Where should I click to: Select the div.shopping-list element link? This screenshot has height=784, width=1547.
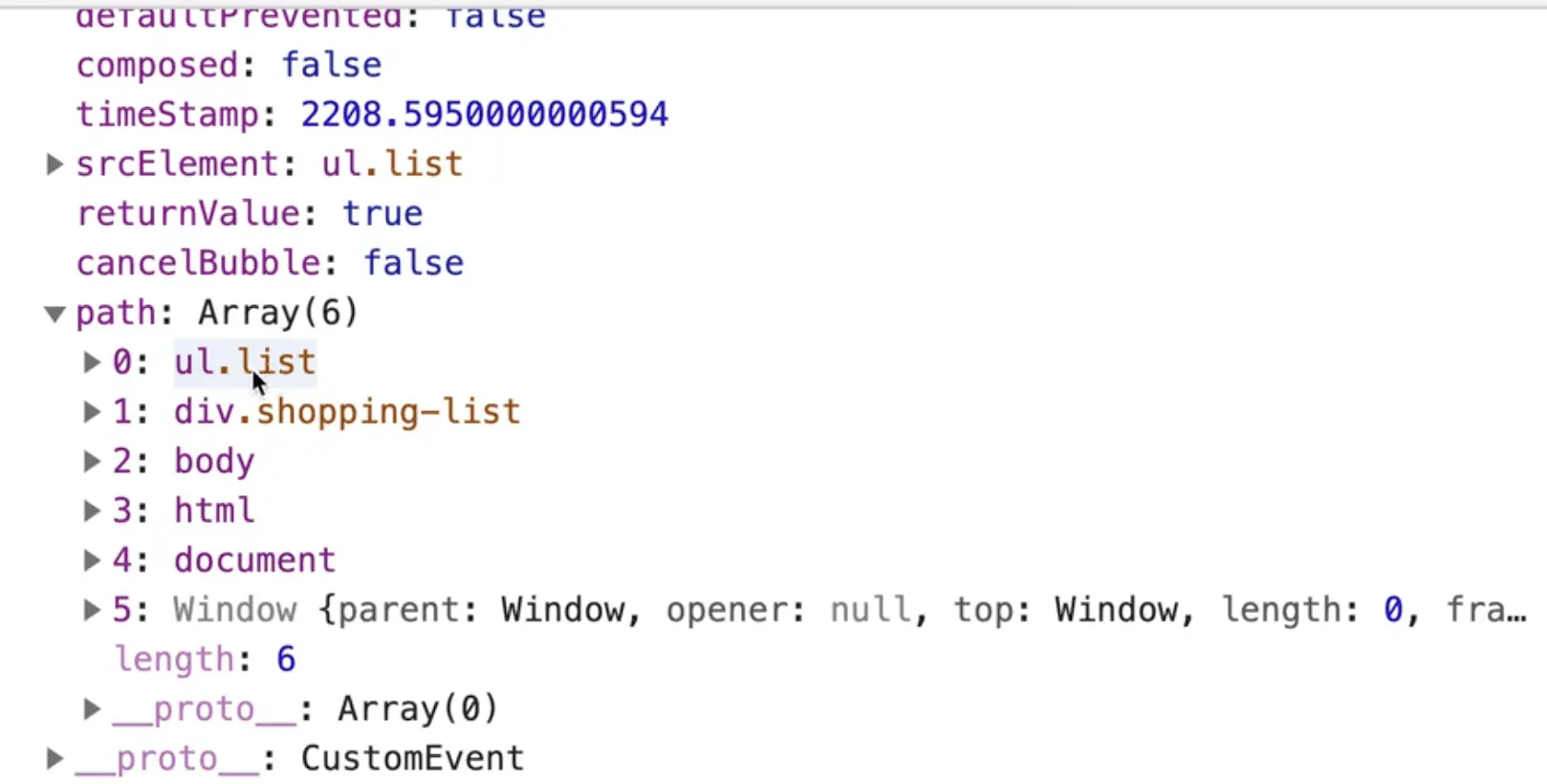point(347,412)
